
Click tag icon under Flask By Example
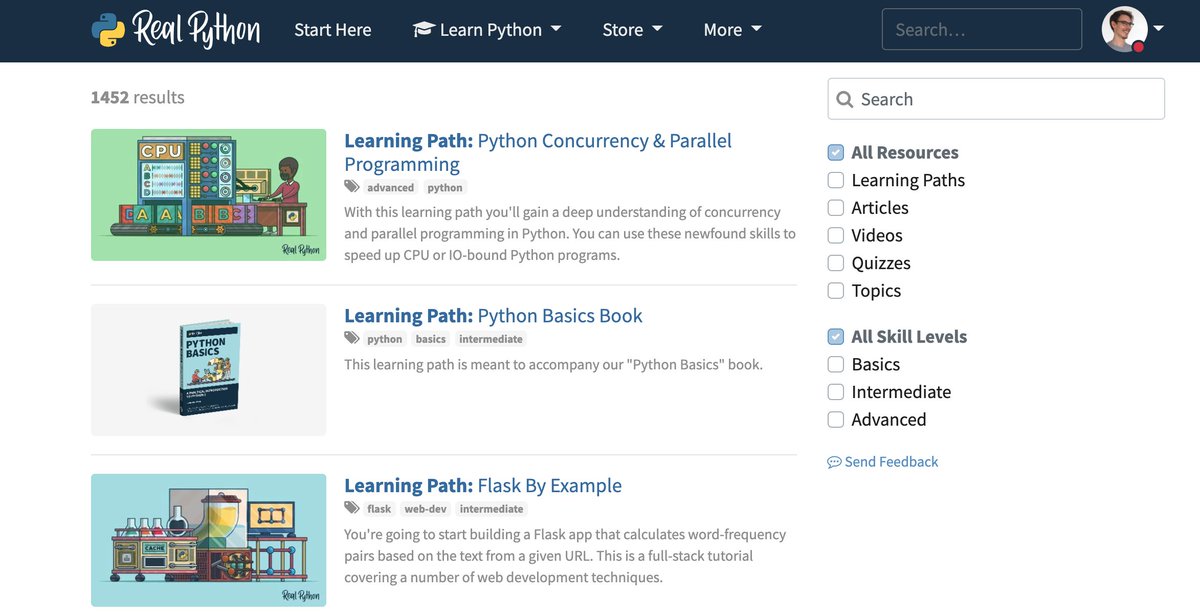pos(351,508)
